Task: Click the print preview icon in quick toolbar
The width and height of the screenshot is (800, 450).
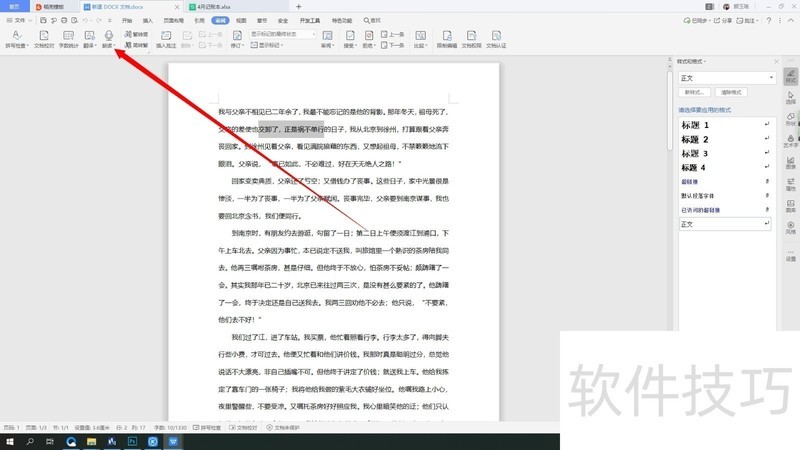Action: tap(74, 20)
